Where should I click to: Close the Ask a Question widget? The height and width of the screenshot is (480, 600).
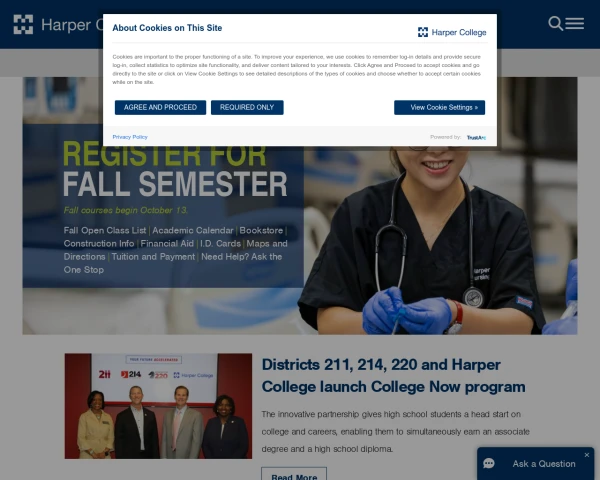[x=587, y=455]
